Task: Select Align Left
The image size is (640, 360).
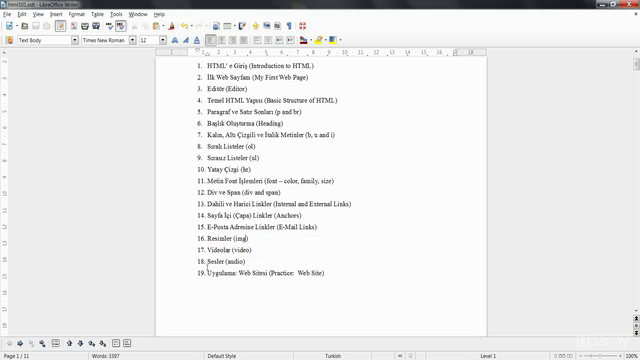Action: tap(210, 40)
